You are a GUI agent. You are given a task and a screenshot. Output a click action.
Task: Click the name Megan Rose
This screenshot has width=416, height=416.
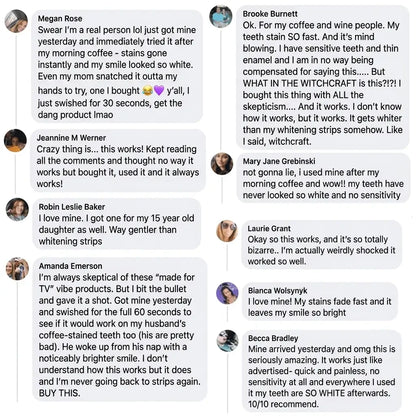point(60,18)
